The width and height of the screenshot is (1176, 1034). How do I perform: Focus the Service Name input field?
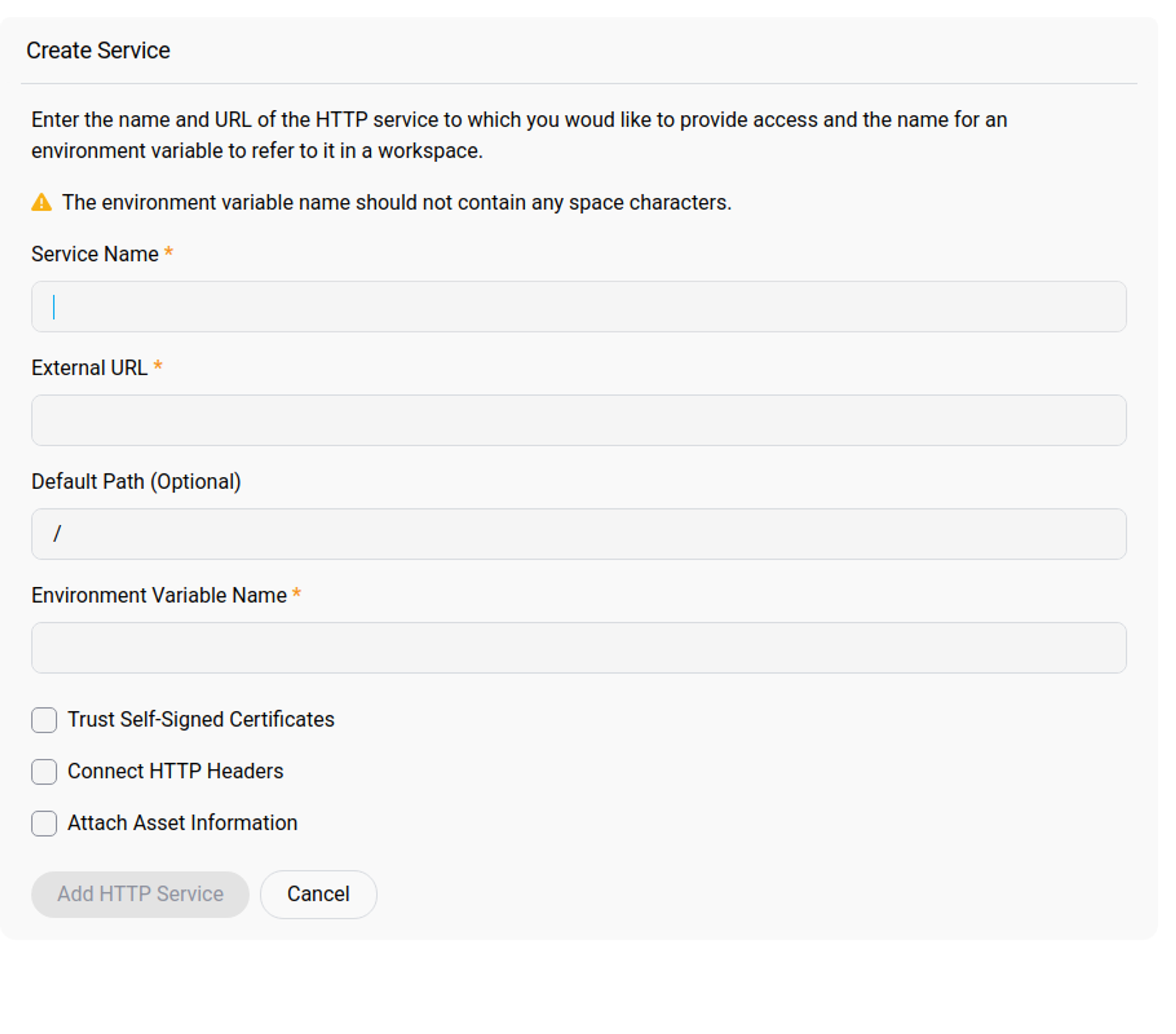(x=578, y=307)
